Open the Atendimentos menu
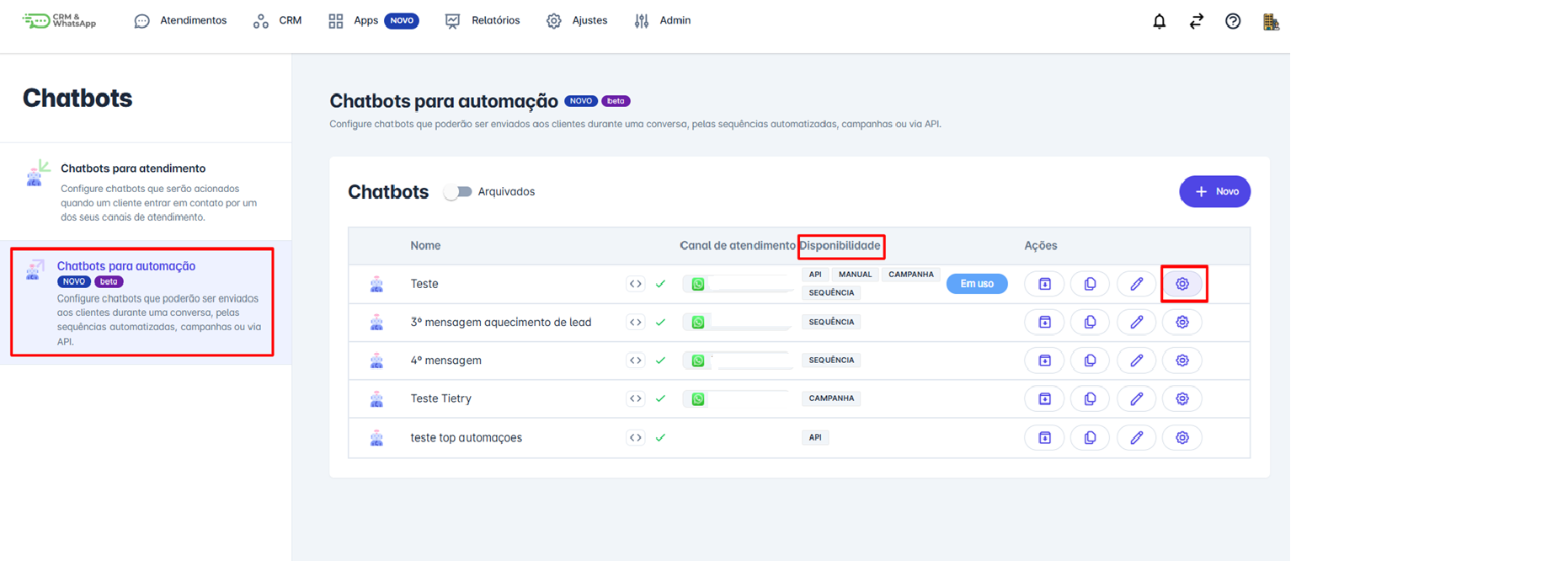 point(181,21)
